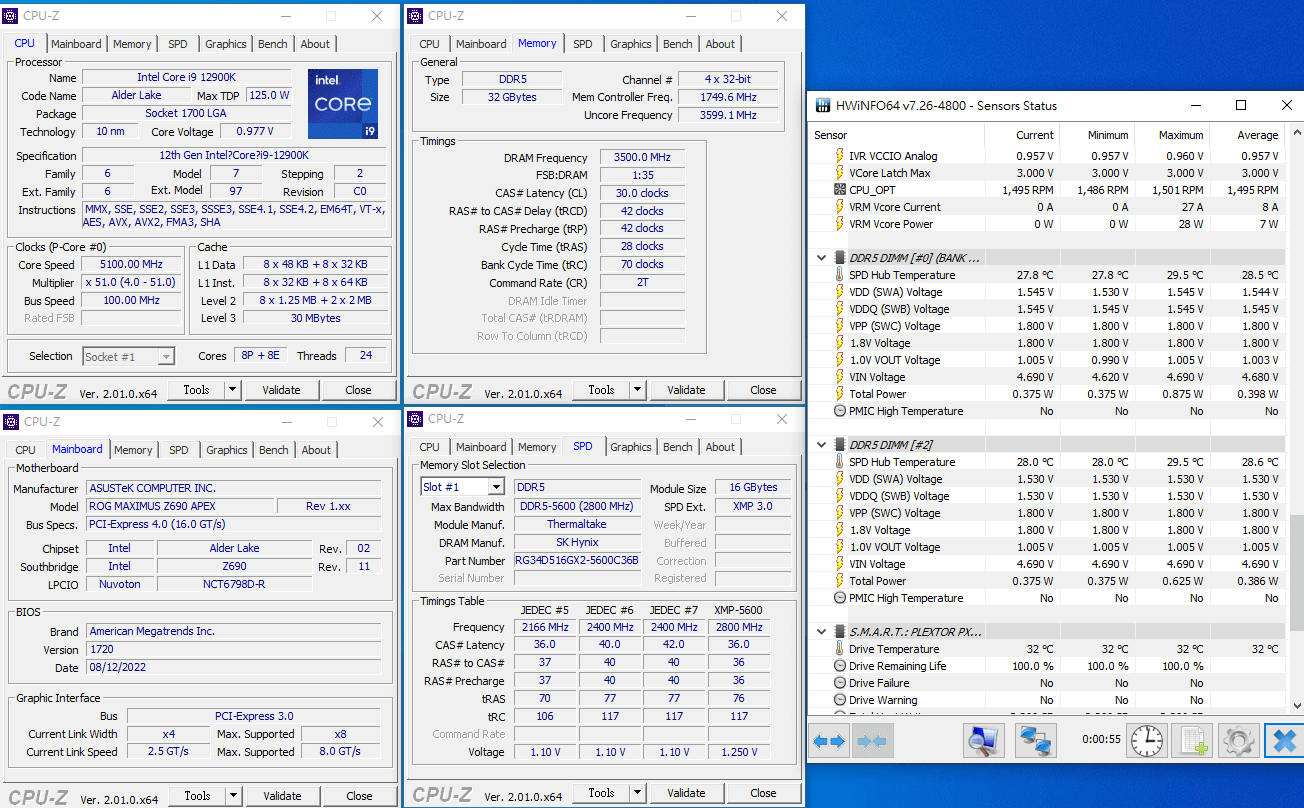Start logging via the sheet-plus icon in HWiNFO64

(1193, 741)
